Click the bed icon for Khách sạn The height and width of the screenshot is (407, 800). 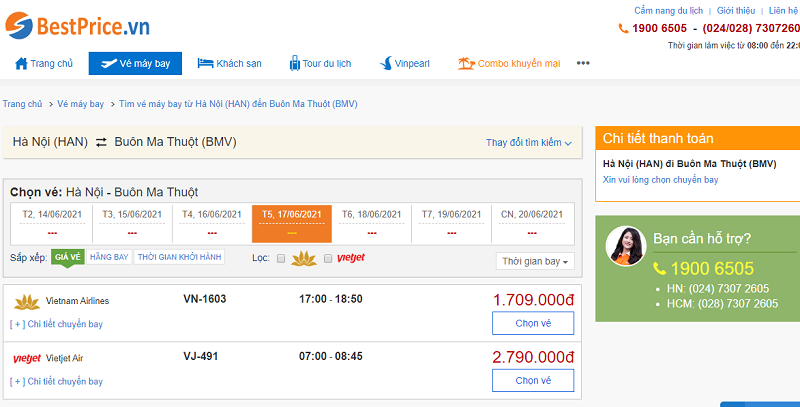point(205,64)
